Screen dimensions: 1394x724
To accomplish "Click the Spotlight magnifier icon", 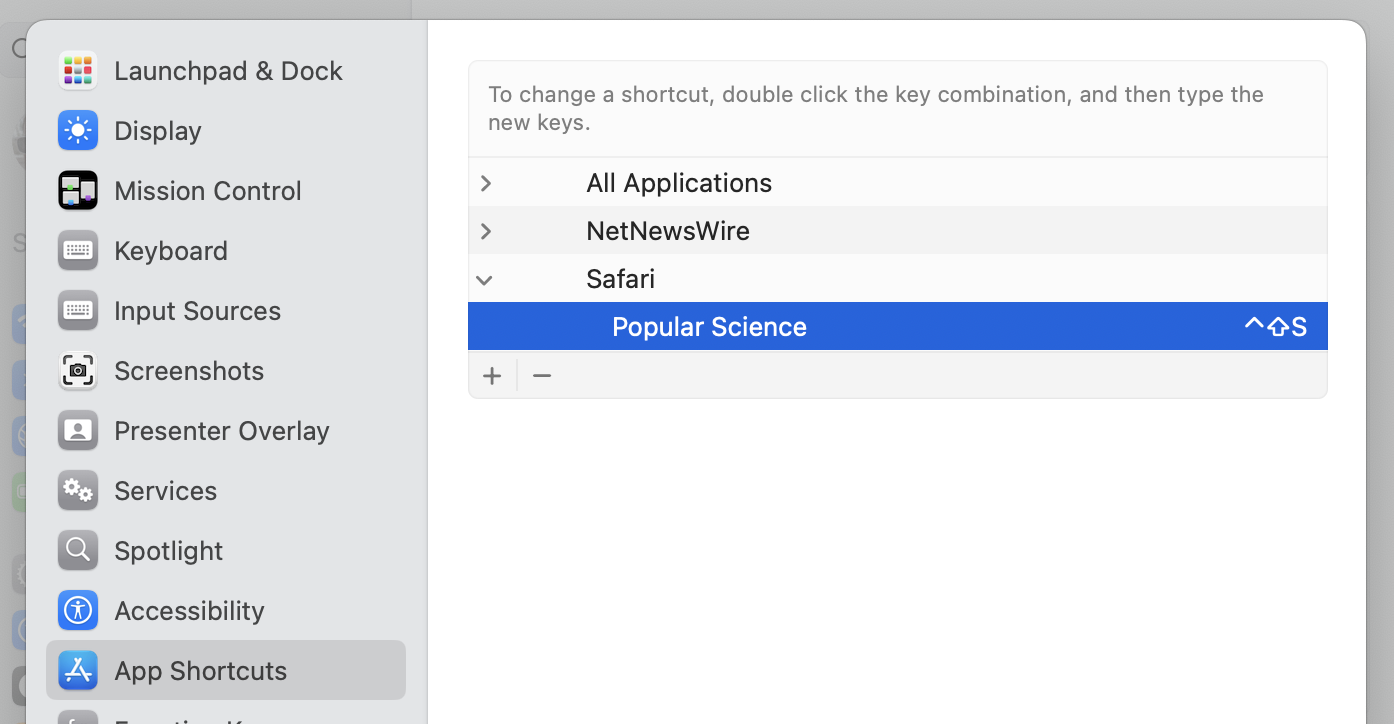I will pos(78,551).
